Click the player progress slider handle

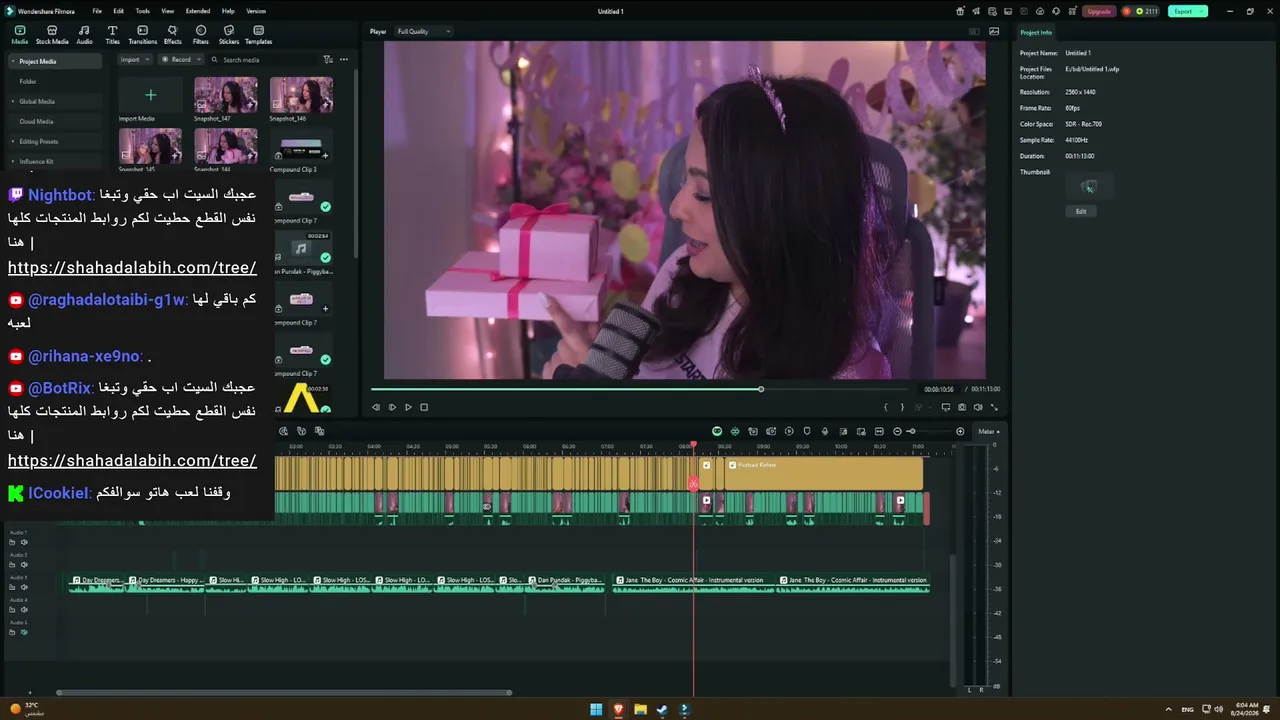[761, 389]
